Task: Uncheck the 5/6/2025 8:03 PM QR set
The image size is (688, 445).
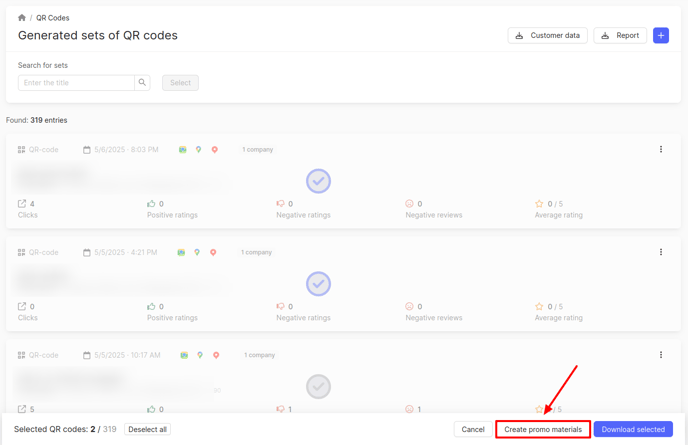Action: [318, 181]
